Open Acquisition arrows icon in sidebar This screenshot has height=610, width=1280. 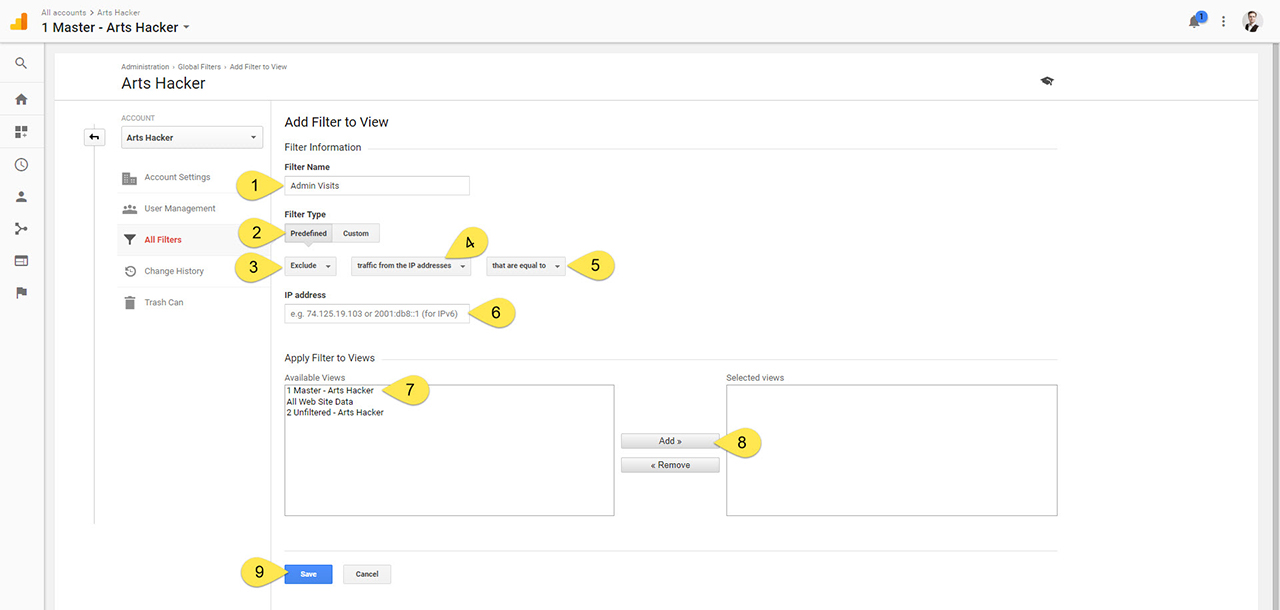pyautogui.click(x=21, y=229)
